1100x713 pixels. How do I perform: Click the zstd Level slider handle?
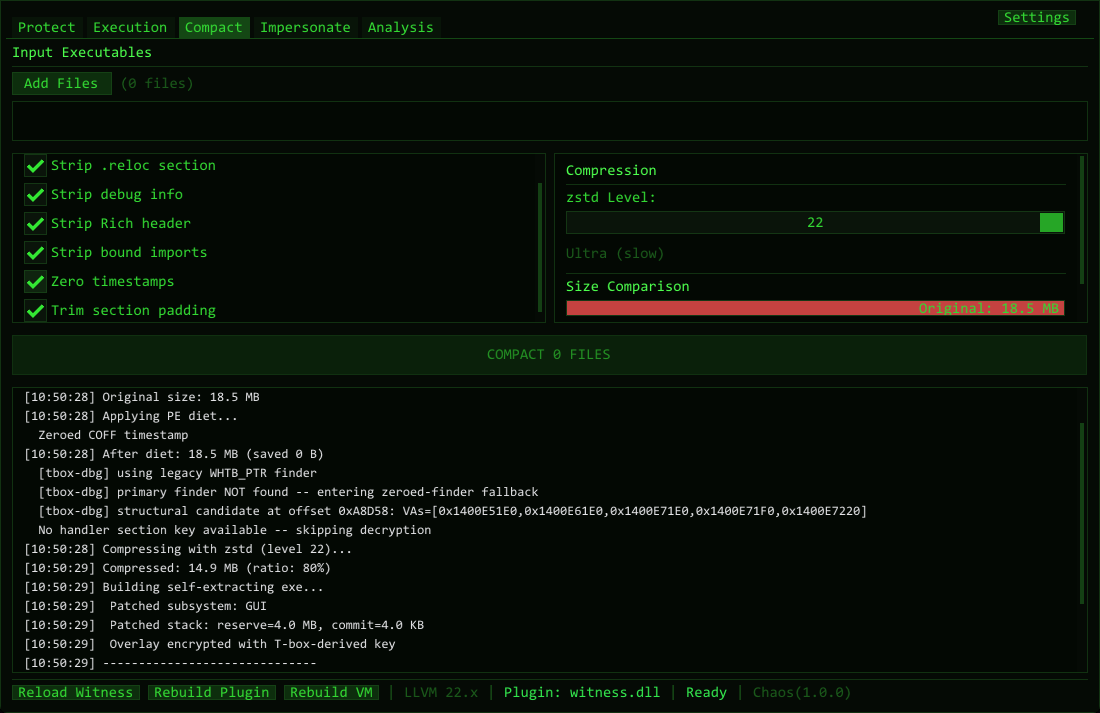[1051, 223]
